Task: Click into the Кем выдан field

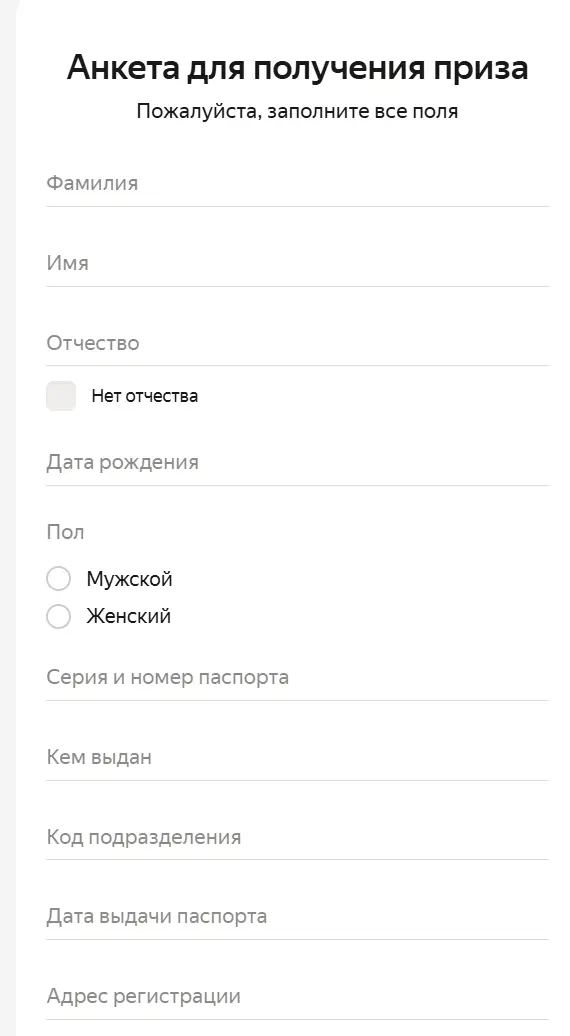Action: click(x=297, y=758)
